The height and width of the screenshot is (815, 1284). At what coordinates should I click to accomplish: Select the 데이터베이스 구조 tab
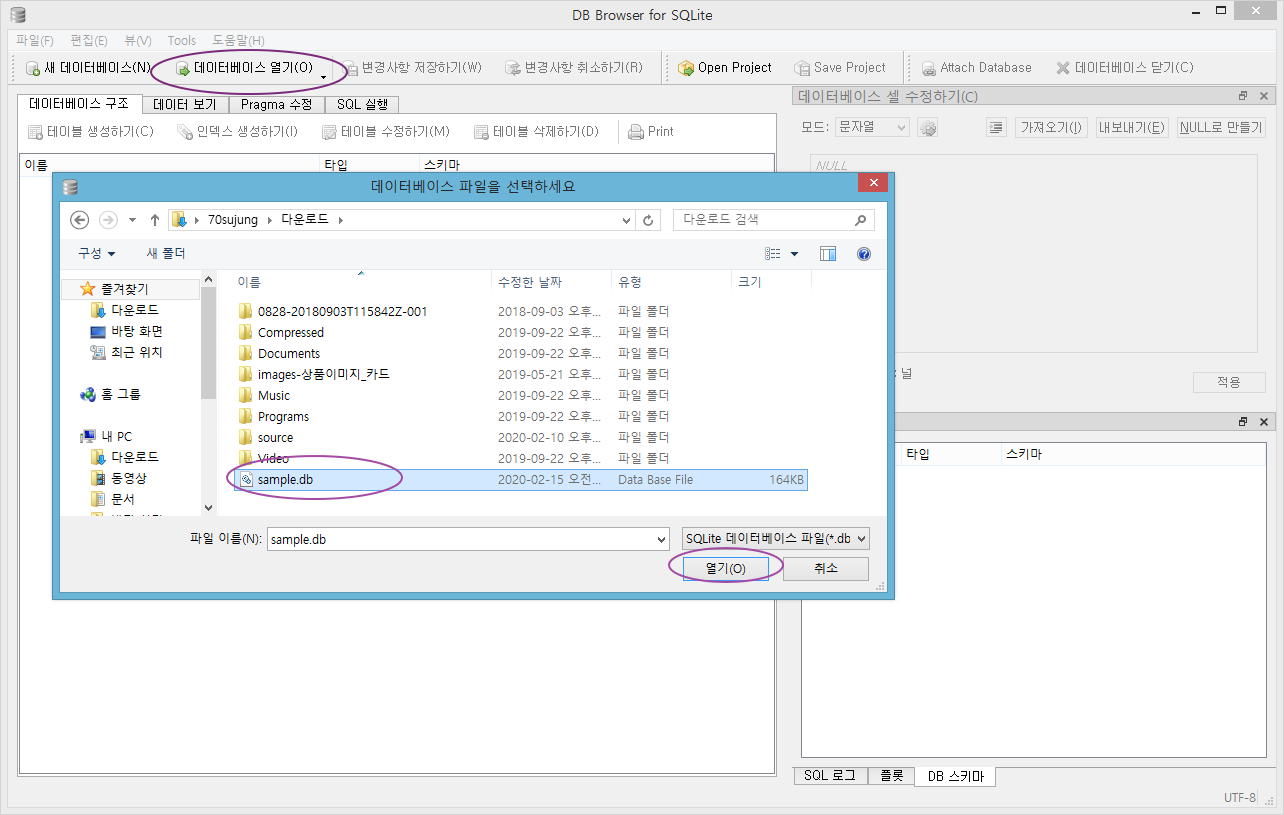[79, 103]
